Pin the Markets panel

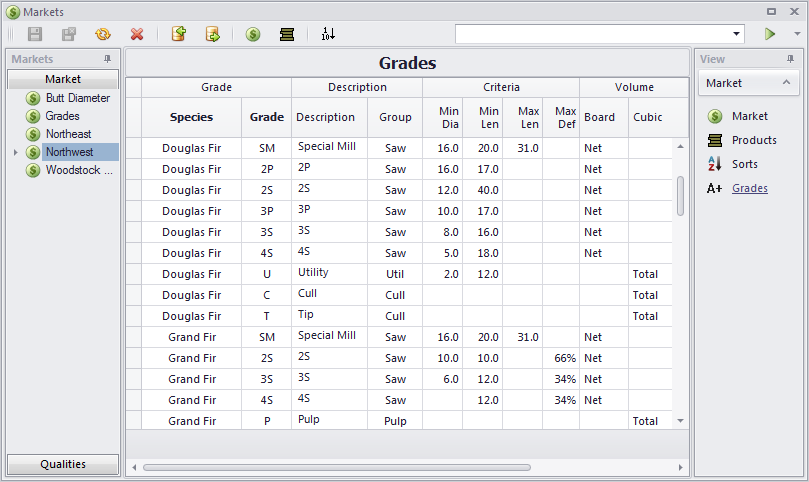click(x=107, y=59)
